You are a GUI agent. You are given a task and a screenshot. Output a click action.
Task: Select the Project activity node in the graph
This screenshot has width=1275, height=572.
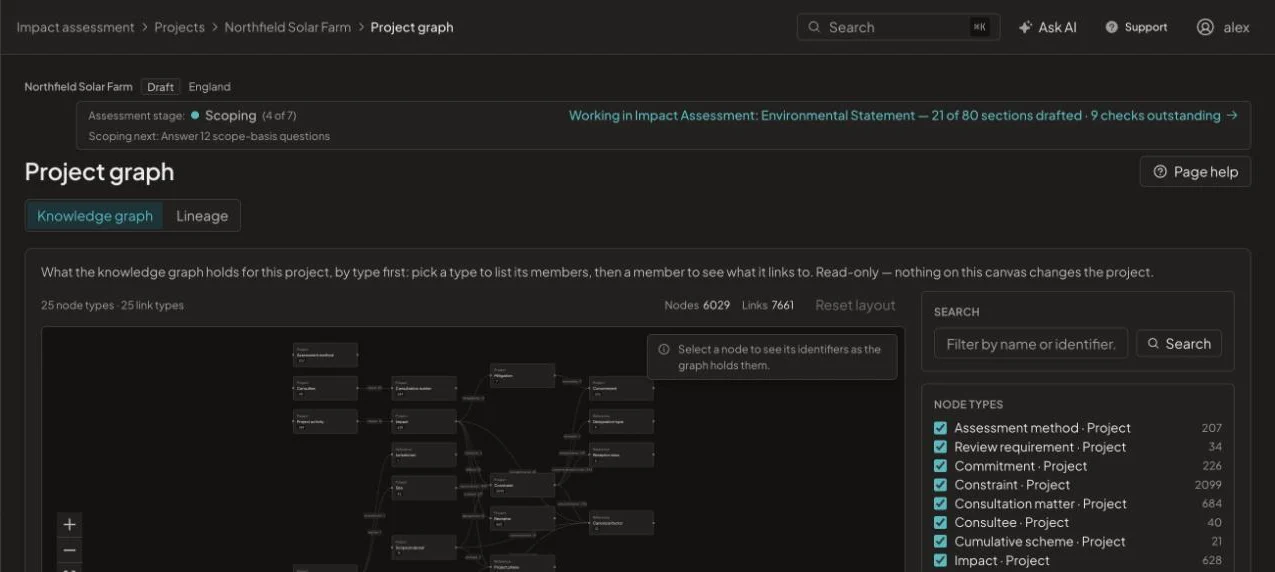[325, 421]
